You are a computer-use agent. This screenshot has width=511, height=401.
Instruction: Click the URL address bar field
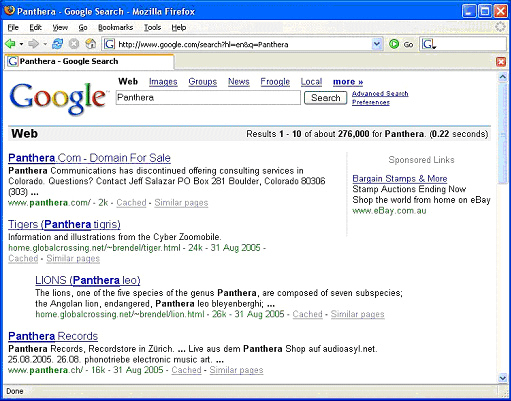pyautogui.click(x=242, y=44)
